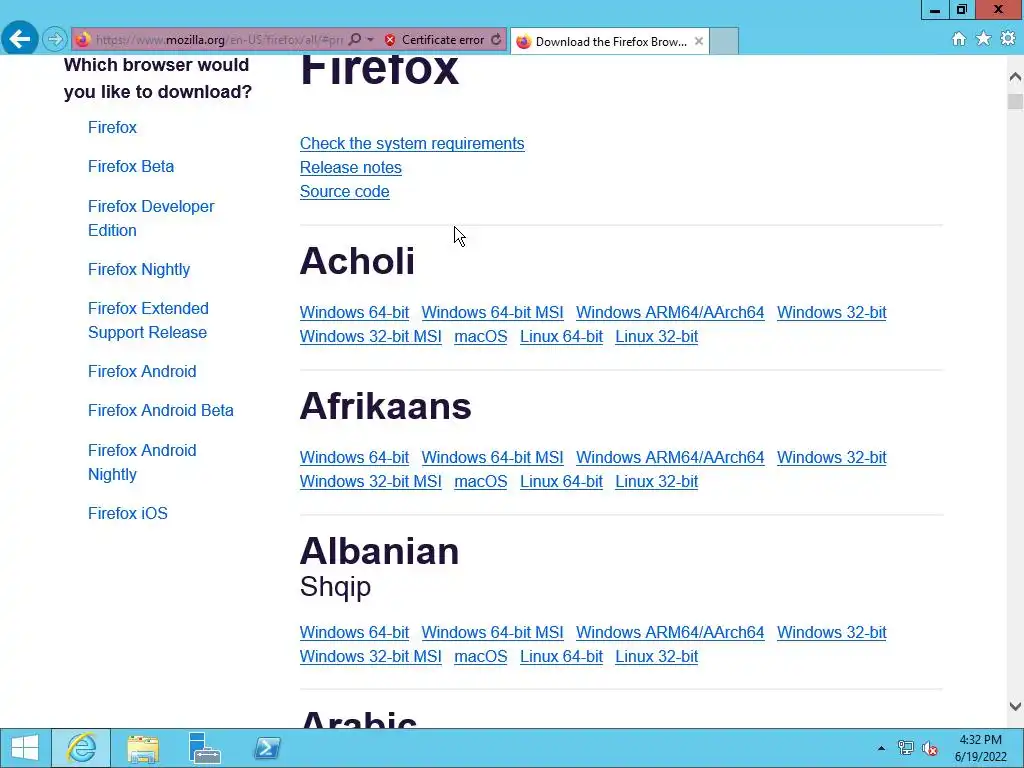1024x768 pixels.
Task: Download Acholi Linux 64-bit
Action: (561, 337)
